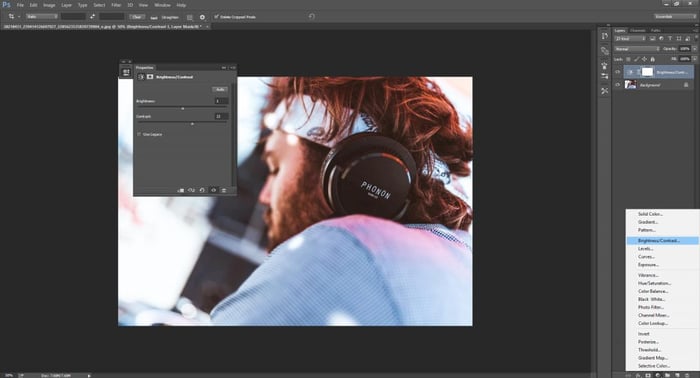
Task: Open the Adjustments panel icon in side dock
Action: coord(604,76)
